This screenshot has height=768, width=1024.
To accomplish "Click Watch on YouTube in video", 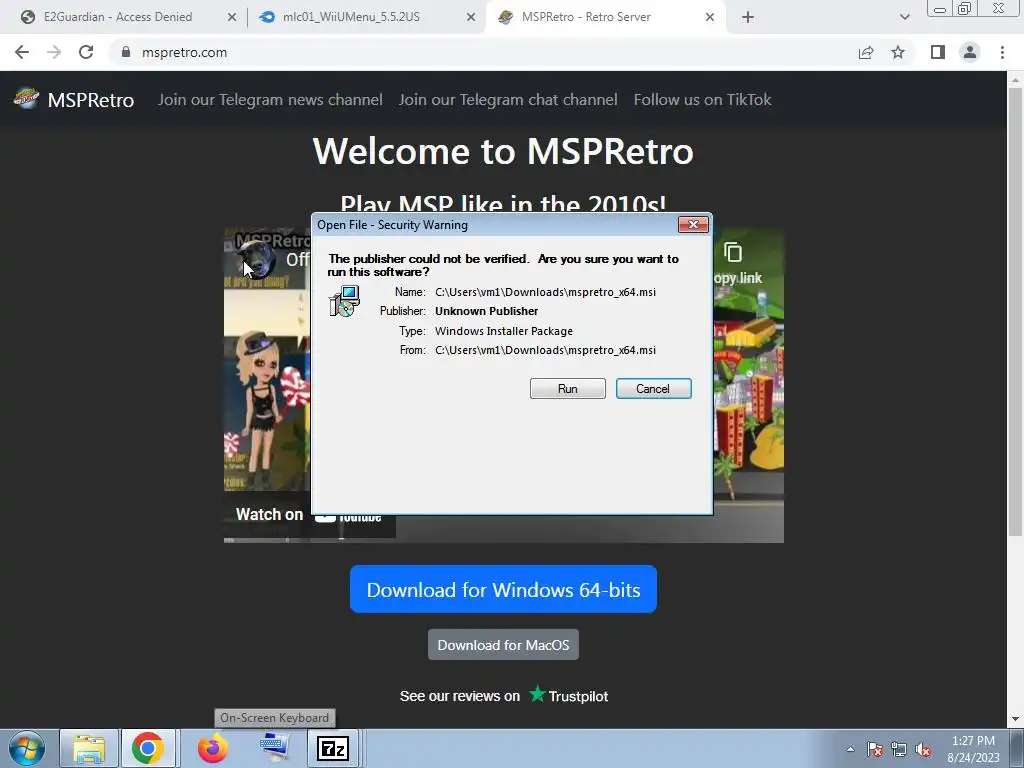I will (x=308, y=515).
